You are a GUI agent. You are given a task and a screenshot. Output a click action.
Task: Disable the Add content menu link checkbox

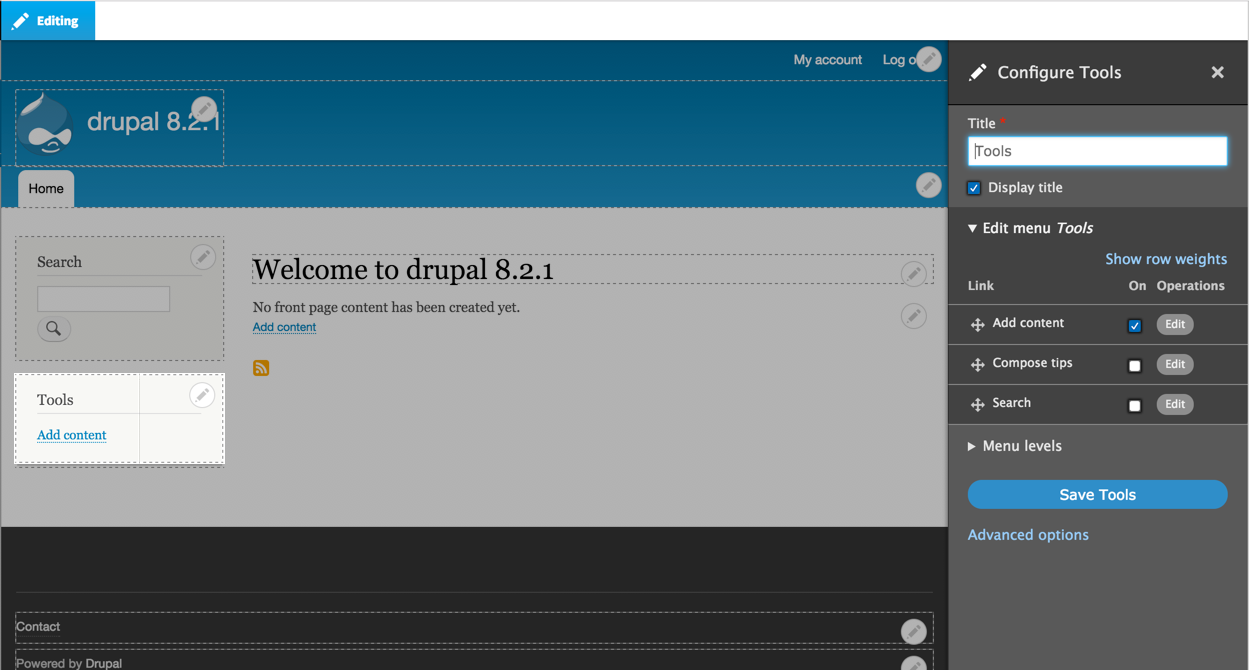click(x=1134, y=326)
